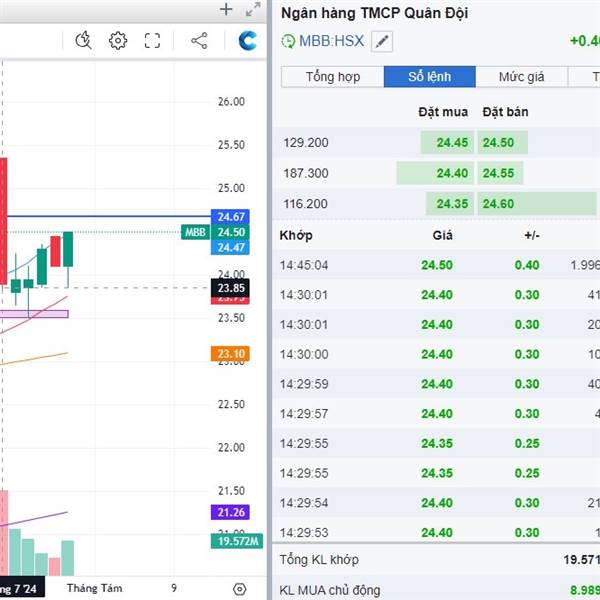Open quick search with the lightning magnifier icon

(x=83, y=41)
